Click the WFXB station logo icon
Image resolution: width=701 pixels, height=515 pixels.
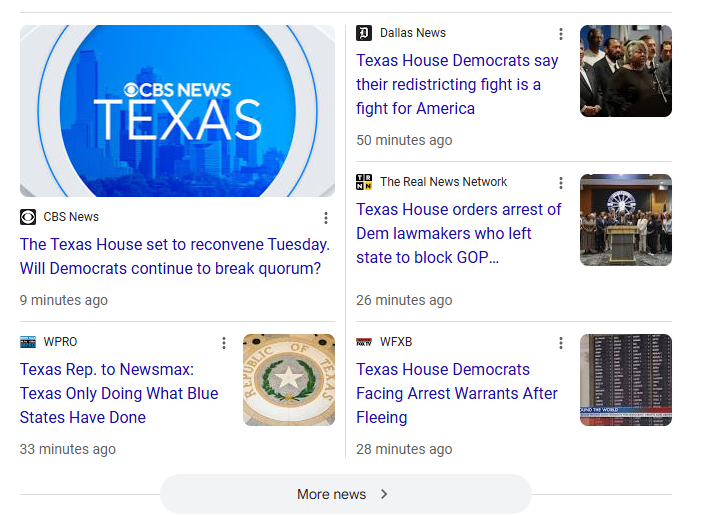(364, 342)
